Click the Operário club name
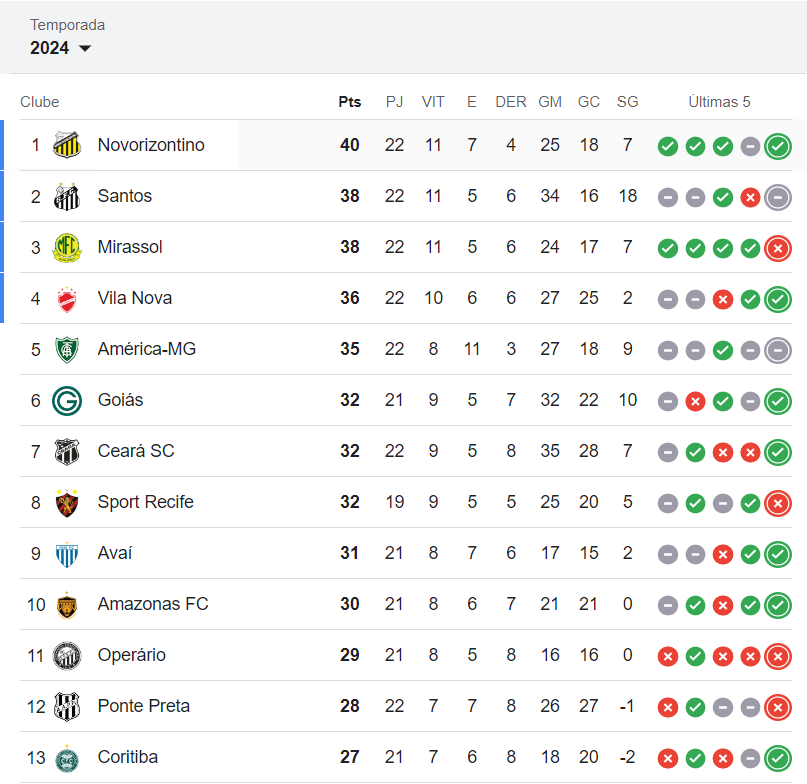 (x=132, y=655)
